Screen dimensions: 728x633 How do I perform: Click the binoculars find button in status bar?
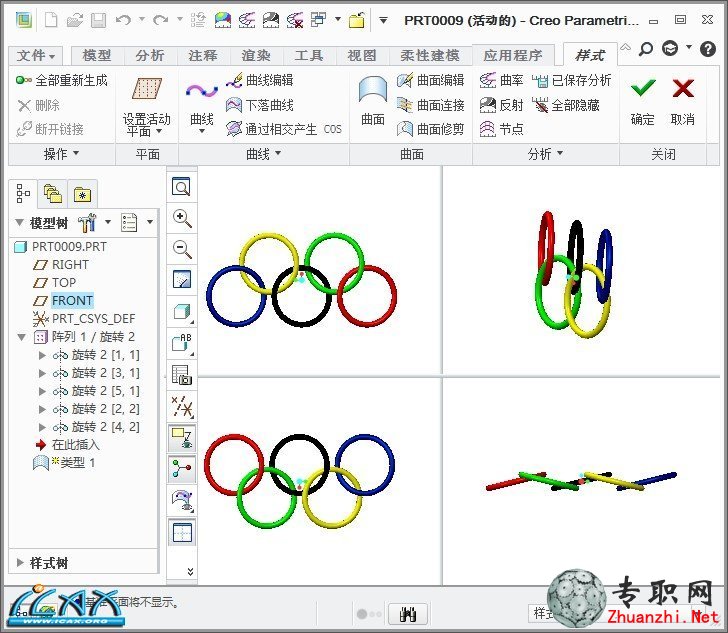[x=408, y=614]
